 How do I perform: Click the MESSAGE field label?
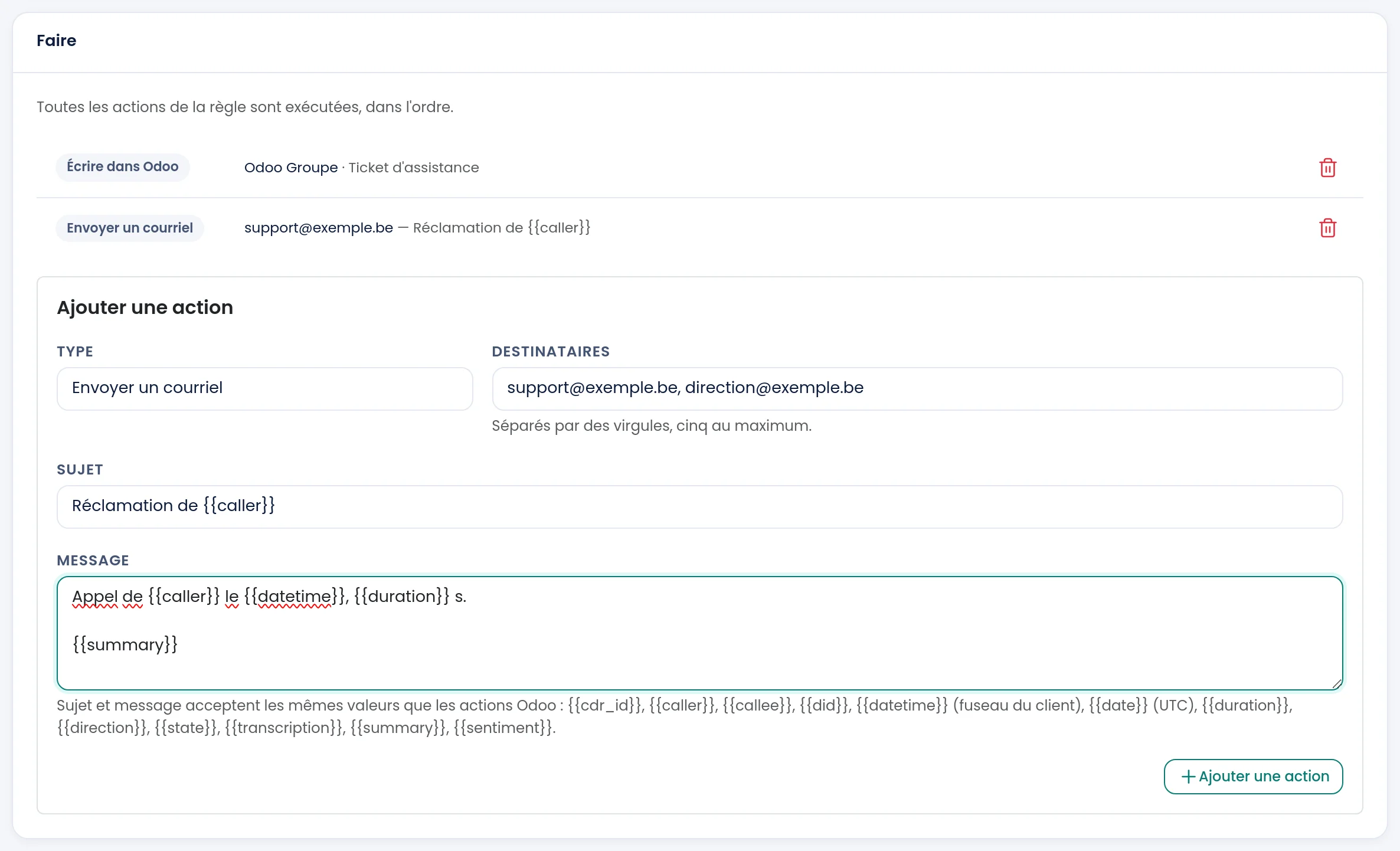coord(93,560)
